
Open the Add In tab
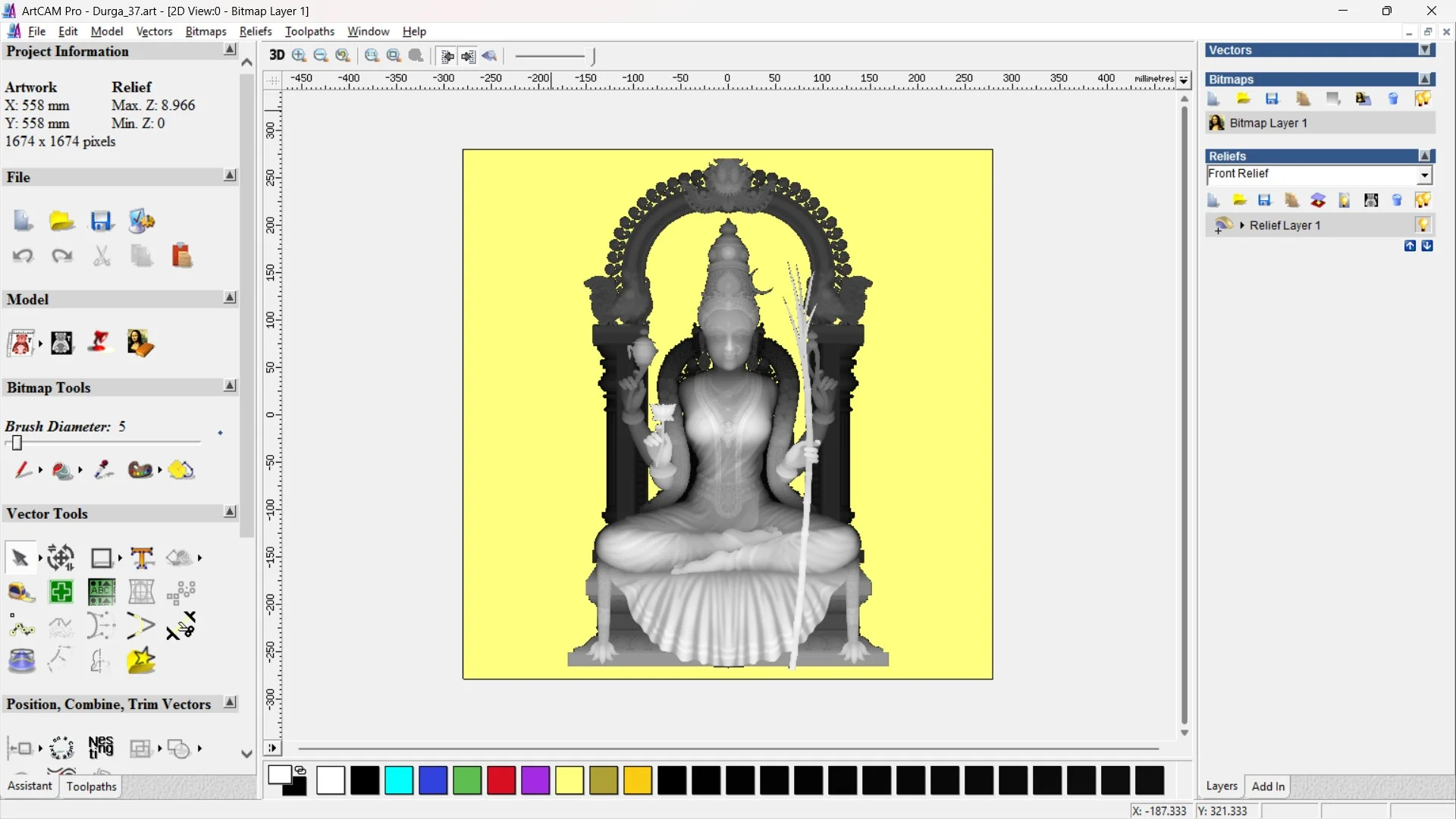(1268, 786)
